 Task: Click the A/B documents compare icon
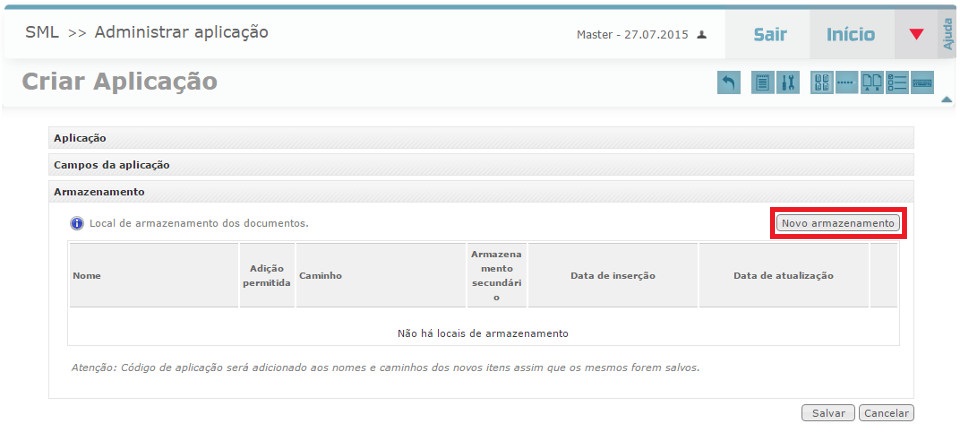pos(872,83)
